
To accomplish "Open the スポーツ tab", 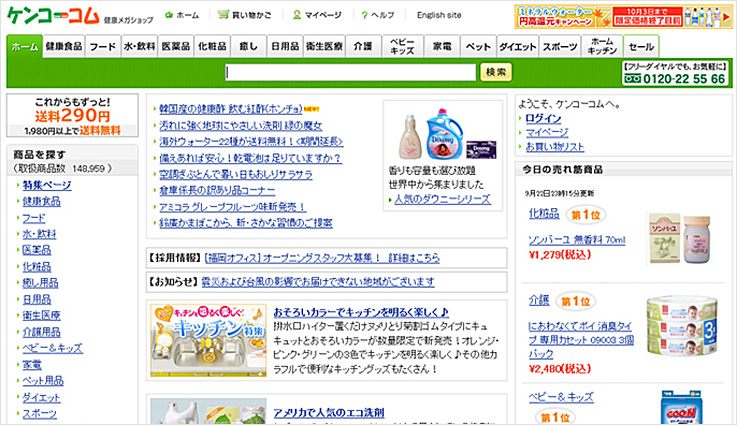I will [560, 47].
